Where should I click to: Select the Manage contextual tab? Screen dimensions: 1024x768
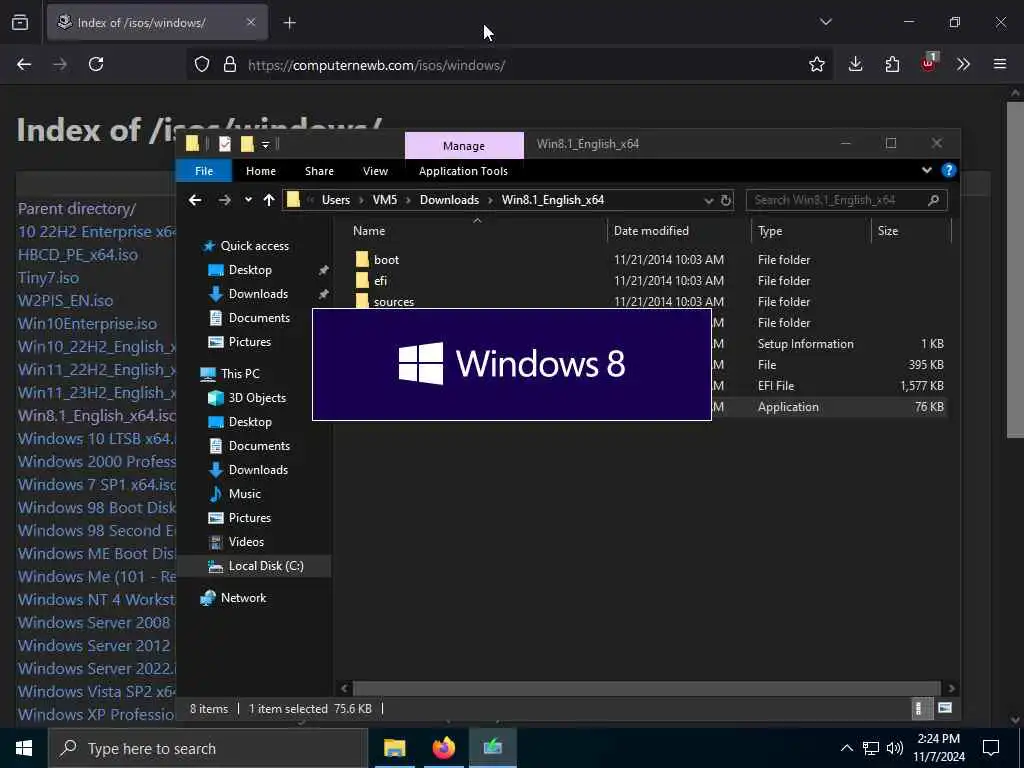point(464,146)
